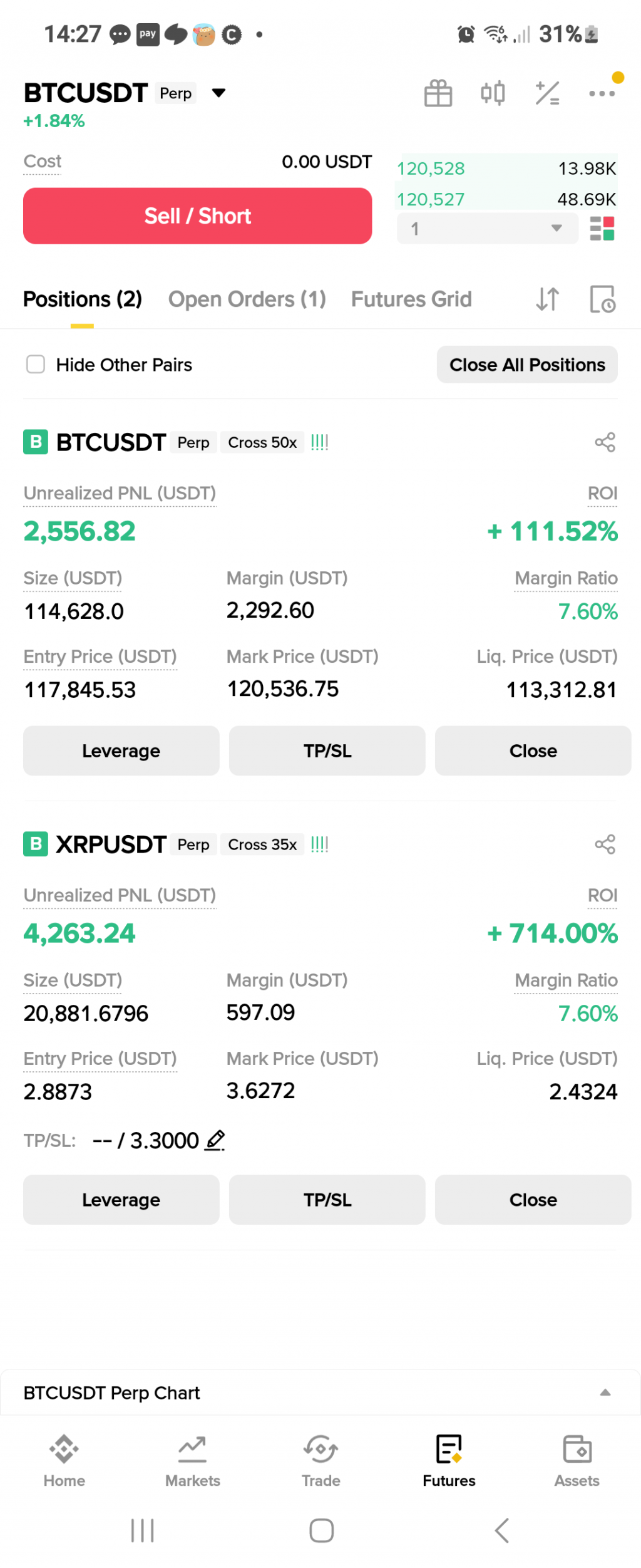Share the BTCUSDT position
641x1568 pixels.
(x=605, y=442)
